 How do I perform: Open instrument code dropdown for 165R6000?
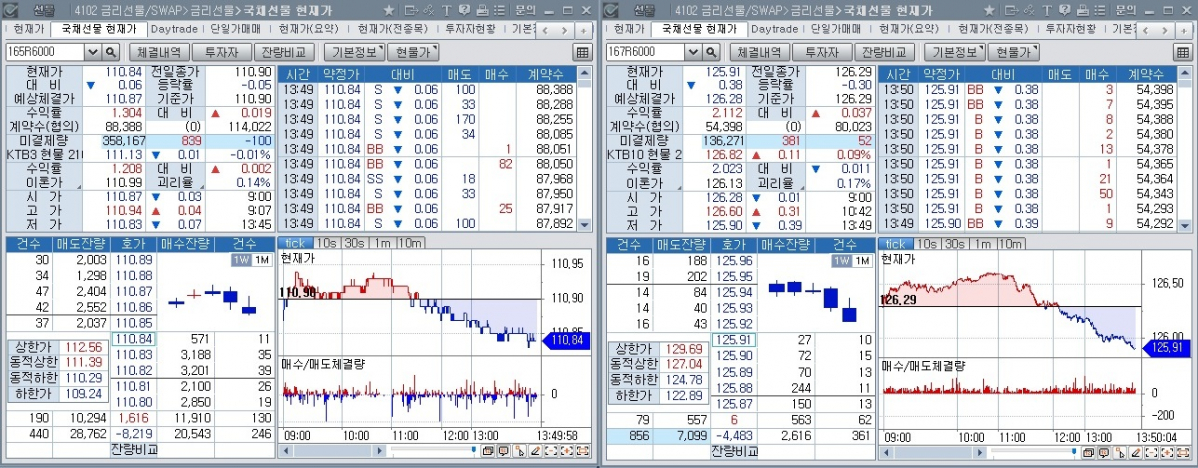[x=93, y=52]
